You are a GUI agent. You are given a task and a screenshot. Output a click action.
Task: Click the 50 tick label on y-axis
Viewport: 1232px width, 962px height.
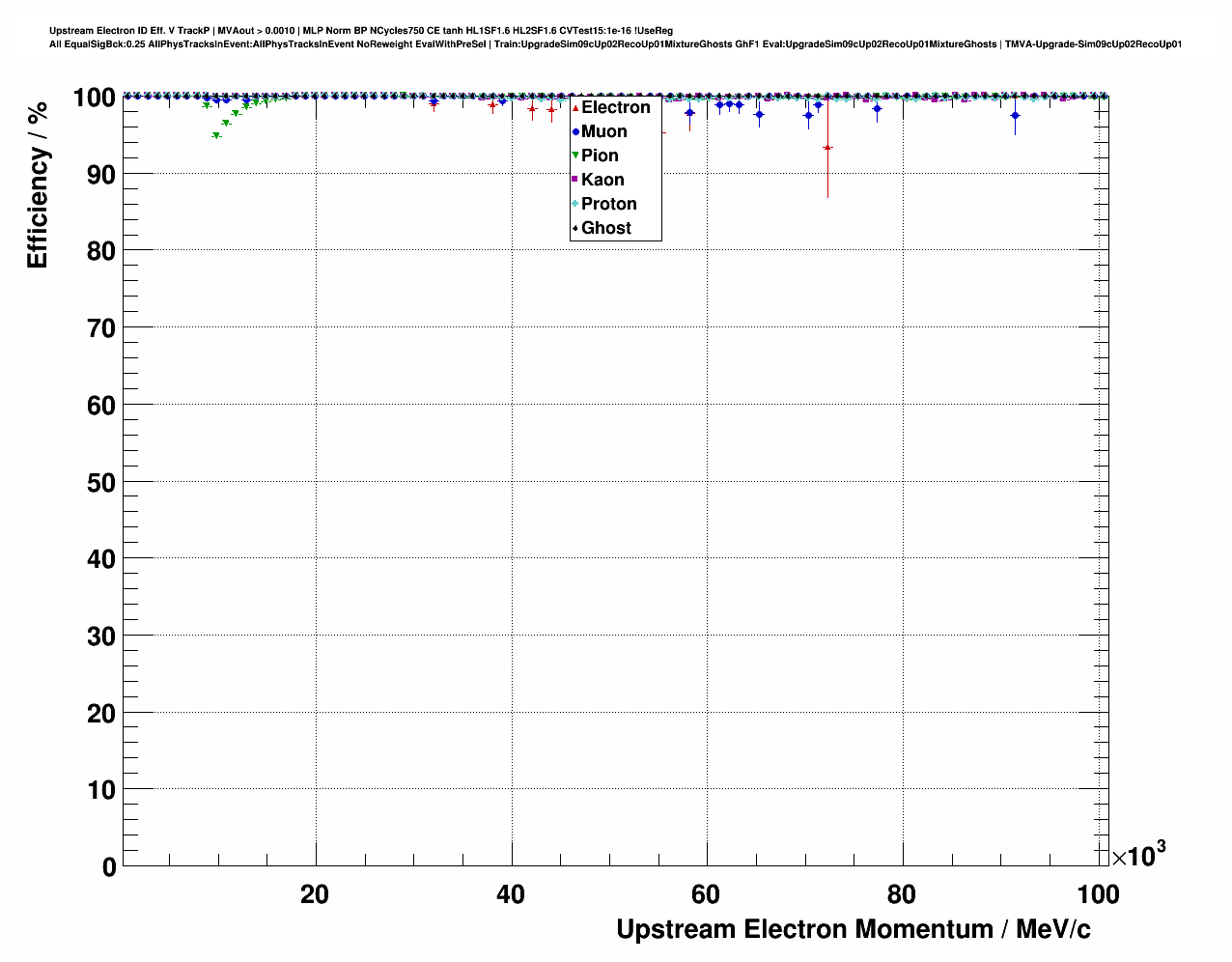[x=95, y=482]
